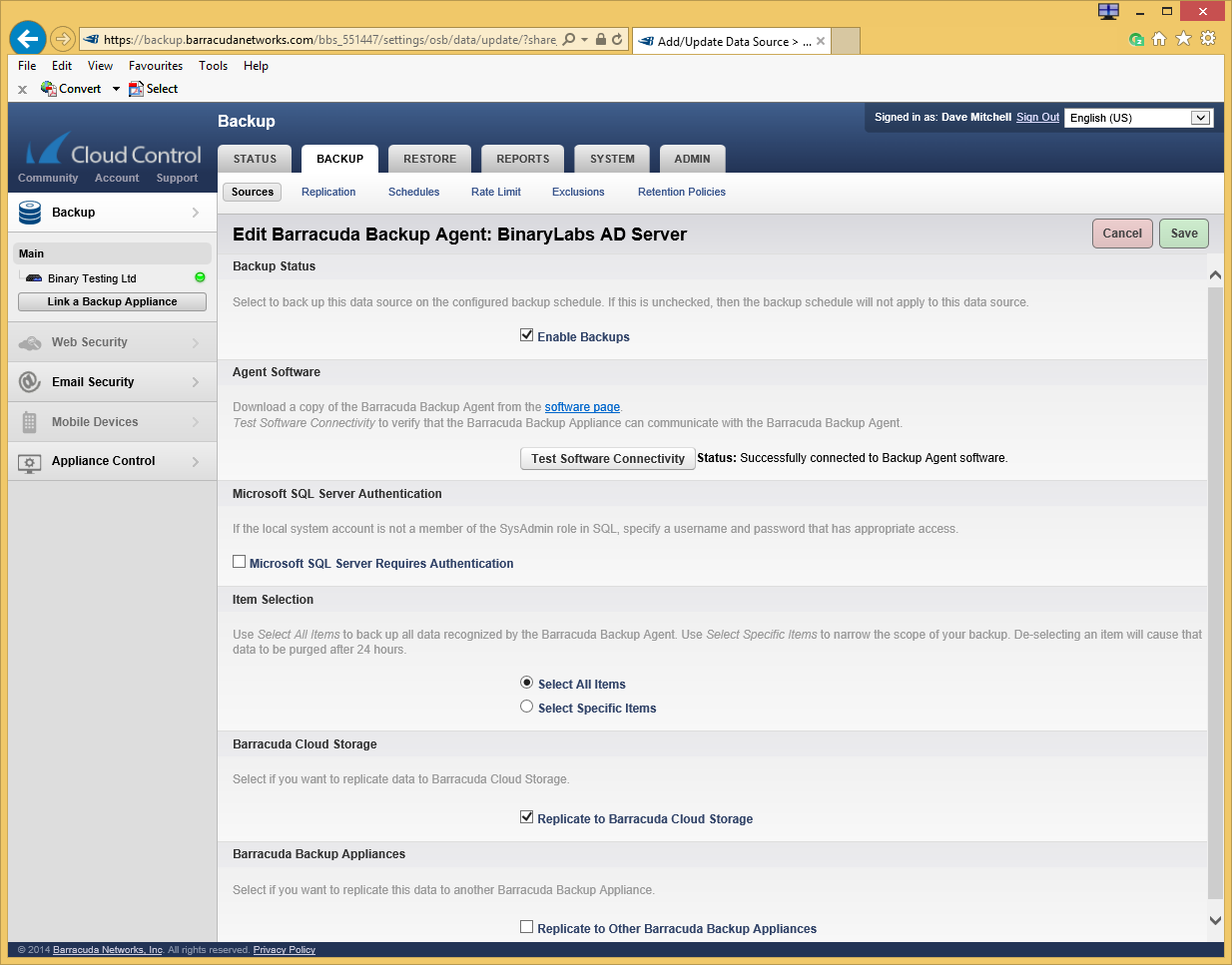
Task: Click the Sign Out link
Action: [1037, 117]
